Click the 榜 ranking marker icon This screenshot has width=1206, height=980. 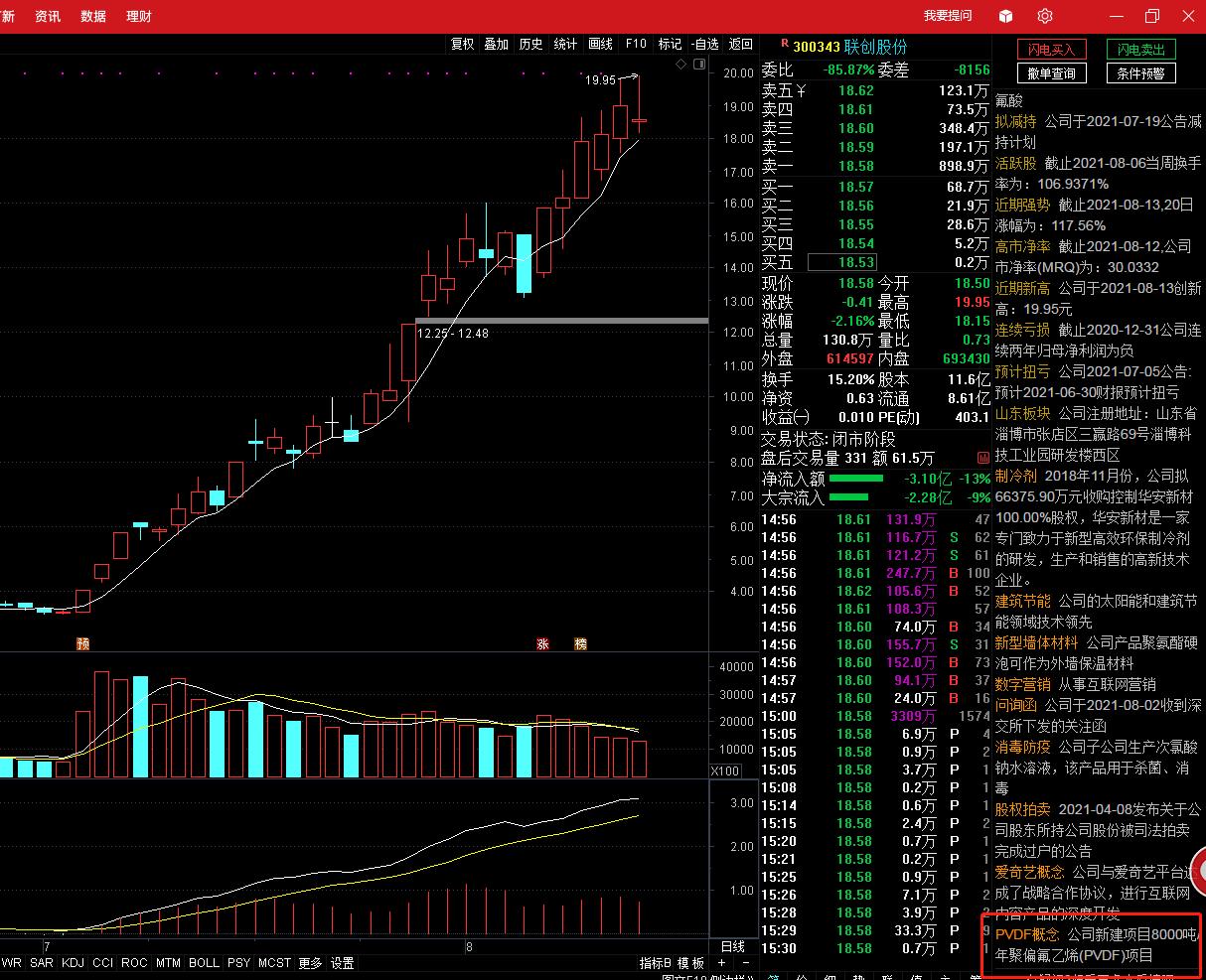580,643
